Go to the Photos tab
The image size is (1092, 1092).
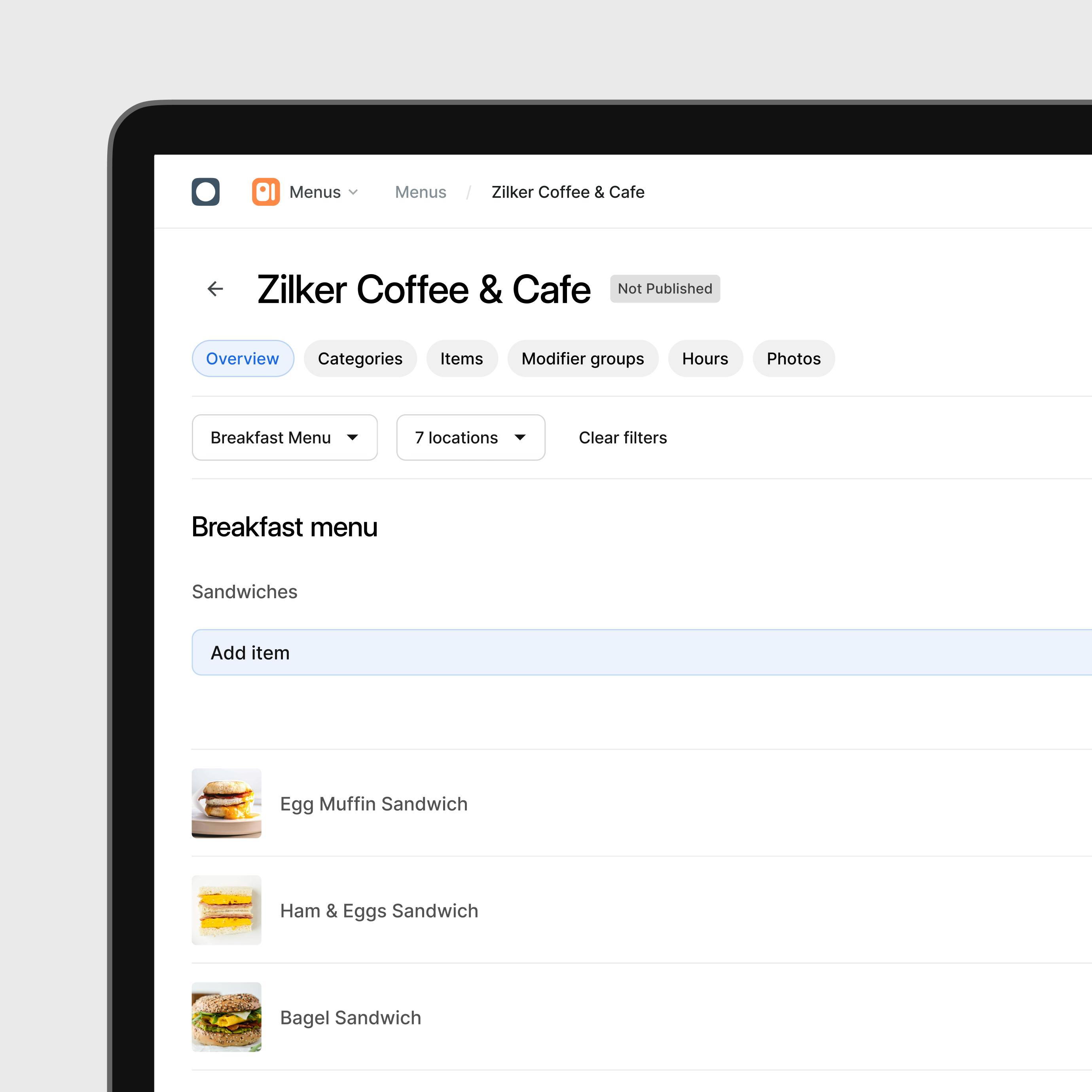coord(793,358)
